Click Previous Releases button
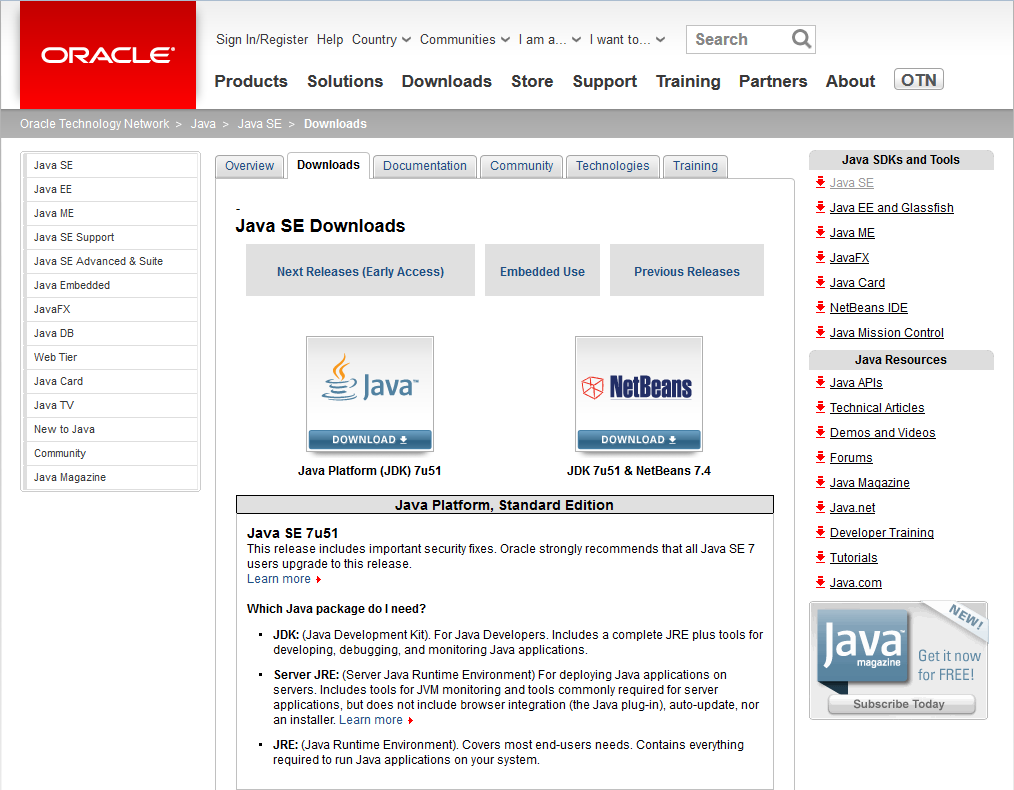The width and height of the screenshot is (1014, 790). 687,271
